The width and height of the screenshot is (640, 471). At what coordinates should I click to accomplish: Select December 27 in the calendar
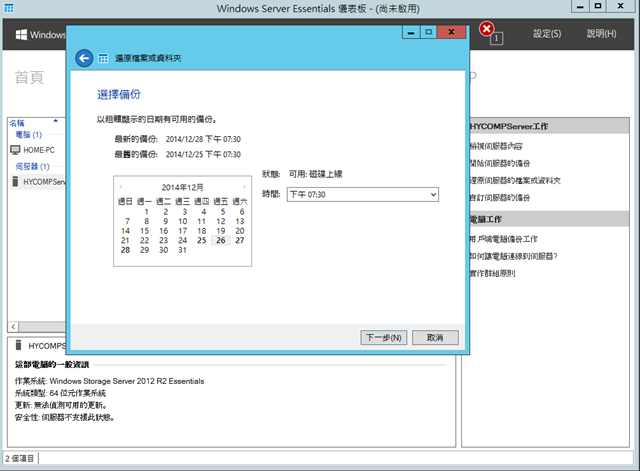pos(240,240)
